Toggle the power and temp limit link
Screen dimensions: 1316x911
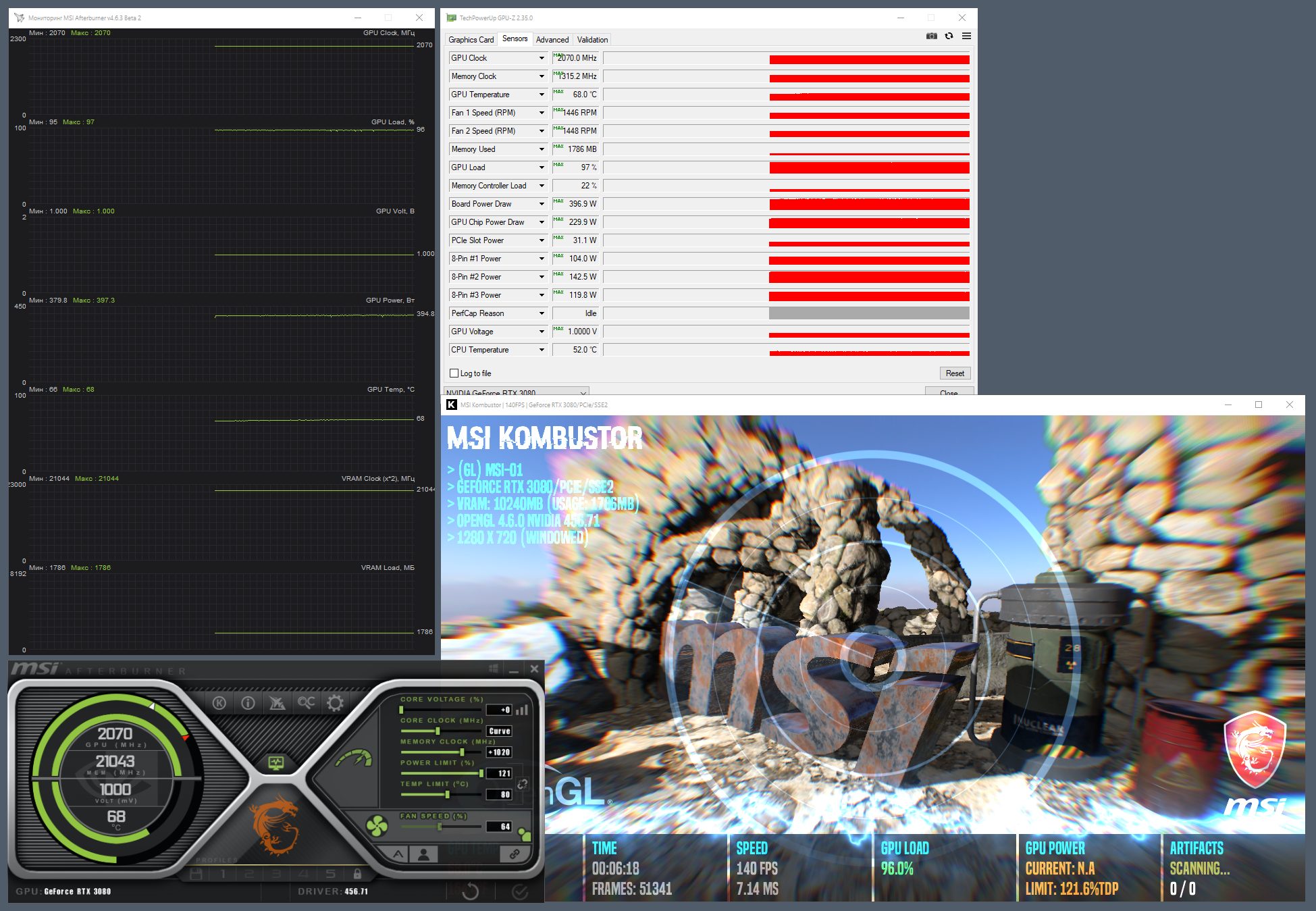point(523,784)
